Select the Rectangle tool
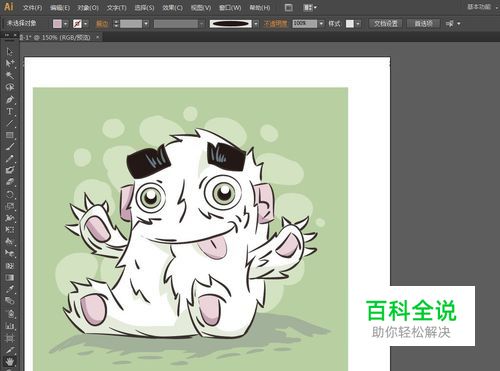The height and width of the screenshot is (371, 500). [9, 135]
